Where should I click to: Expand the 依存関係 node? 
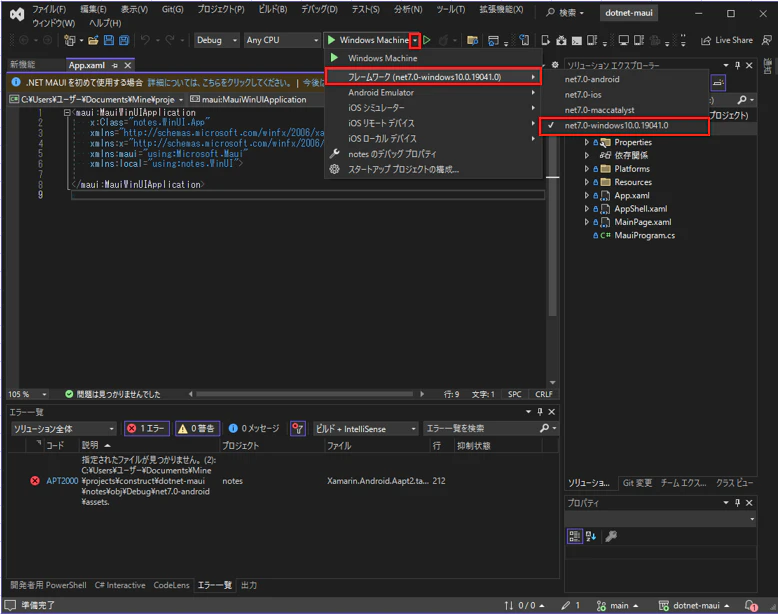pos(587,155)
